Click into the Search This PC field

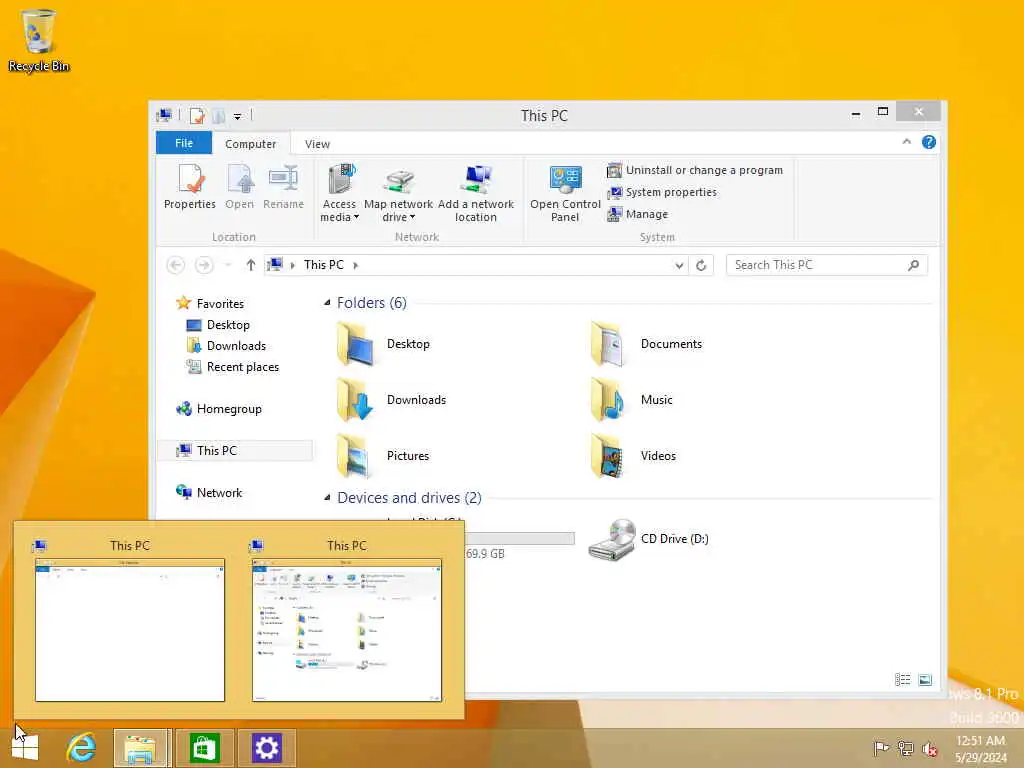pos(826,265)
